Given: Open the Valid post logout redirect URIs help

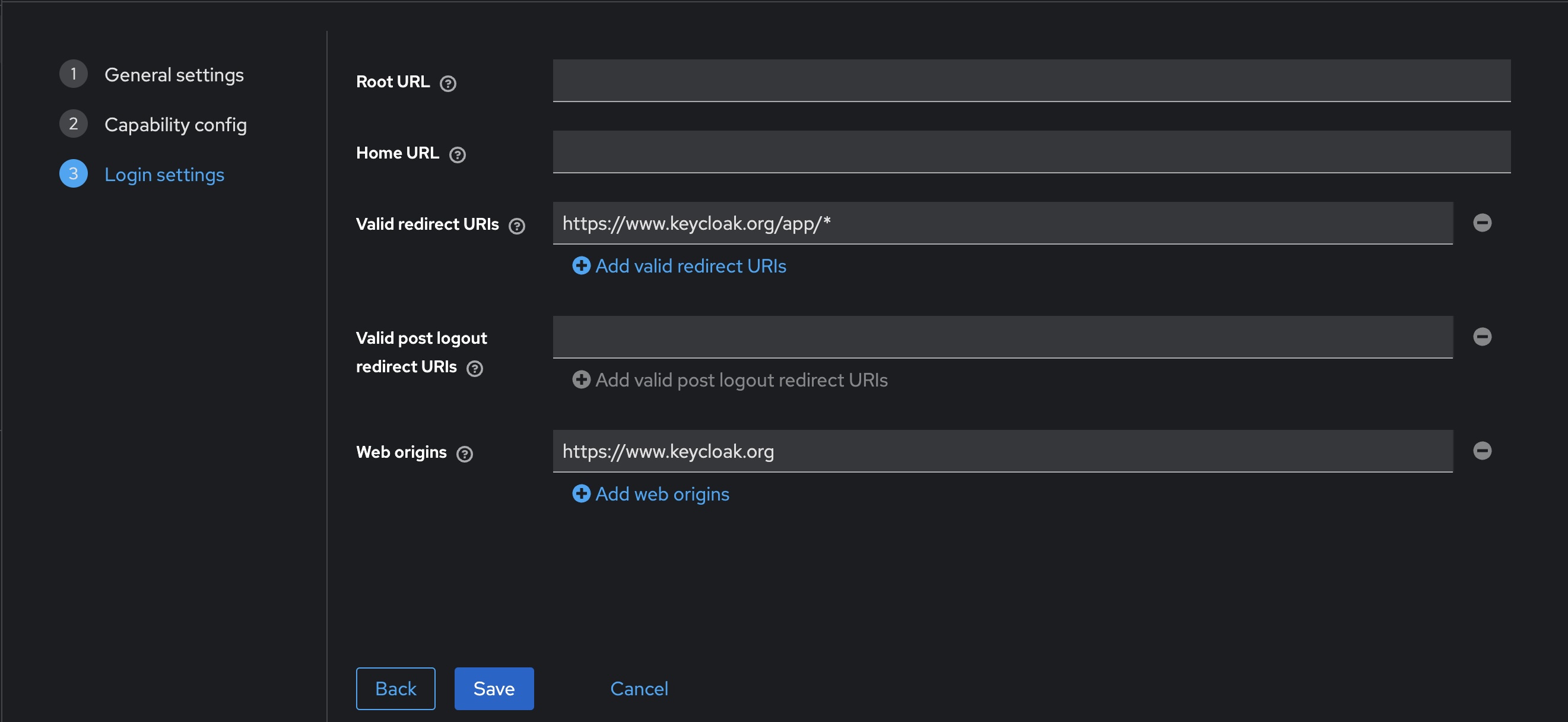Looking at the screenshot, I should [476, 368].
